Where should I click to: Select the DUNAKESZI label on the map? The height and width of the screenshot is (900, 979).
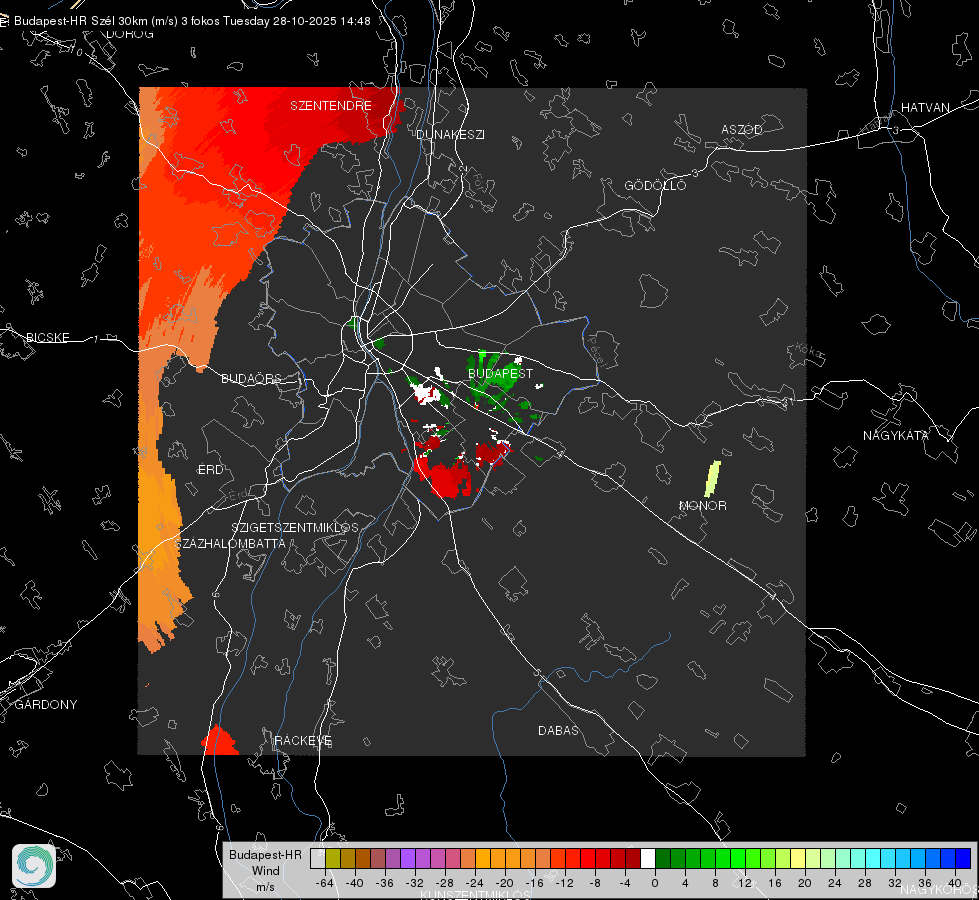[450, 134]
